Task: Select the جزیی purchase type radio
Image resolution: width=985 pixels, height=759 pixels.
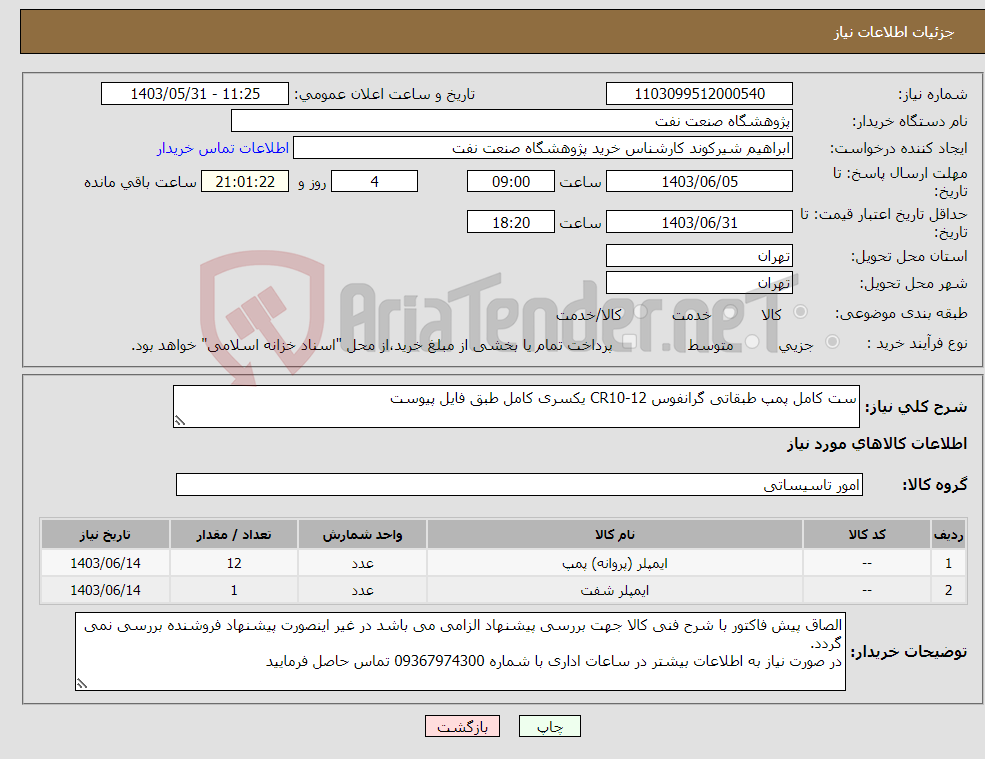Action: tap(832, 341)
